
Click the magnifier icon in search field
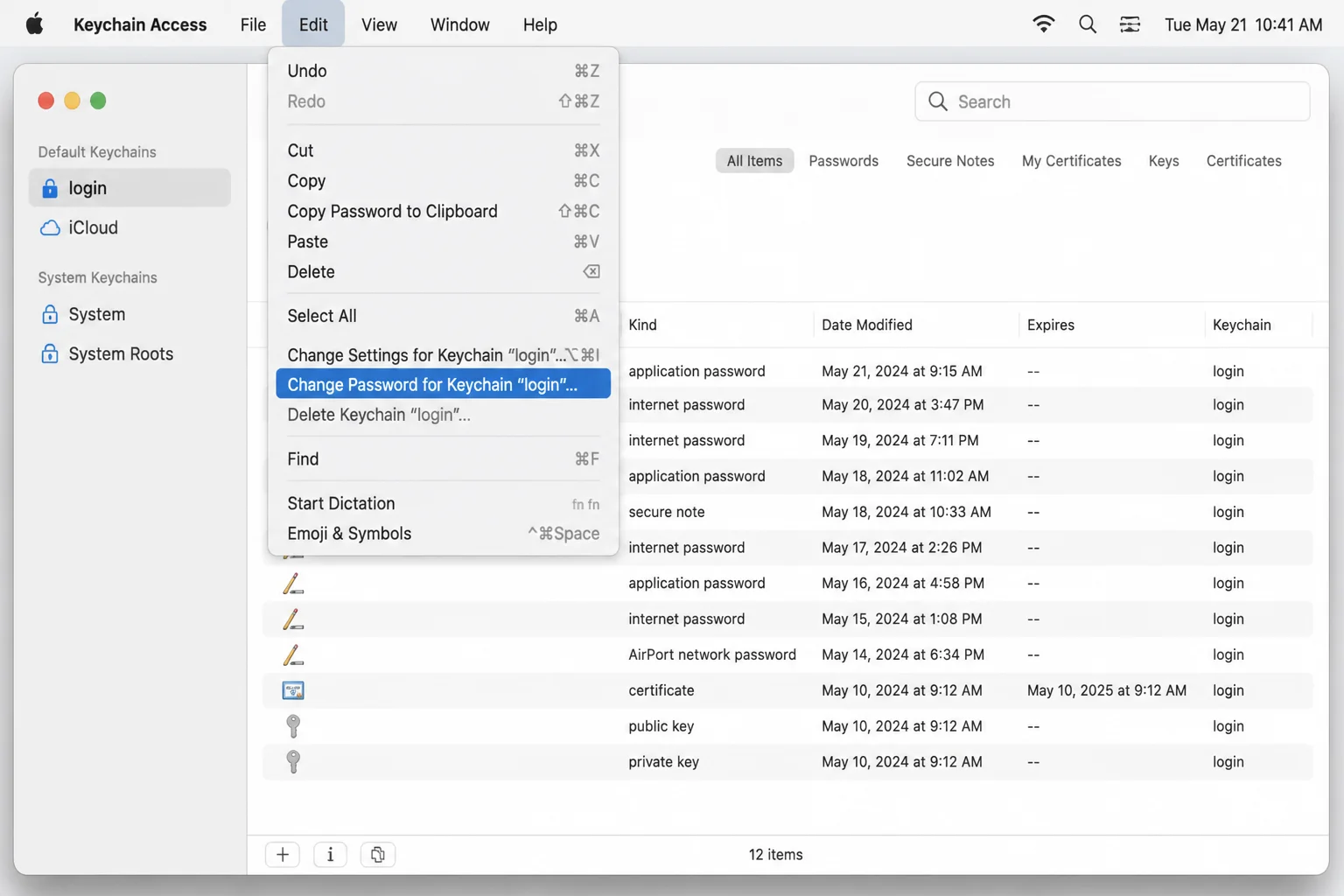coord(938,101)
